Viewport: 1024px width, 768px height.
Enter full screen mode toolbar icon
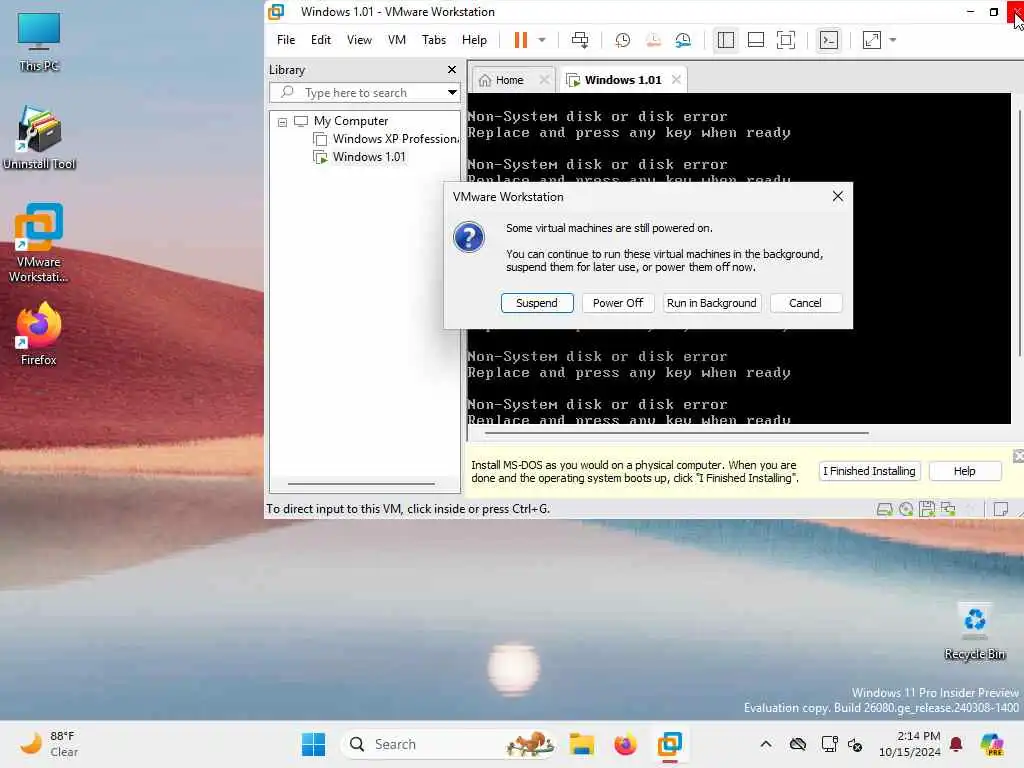(x=786, y=40)
